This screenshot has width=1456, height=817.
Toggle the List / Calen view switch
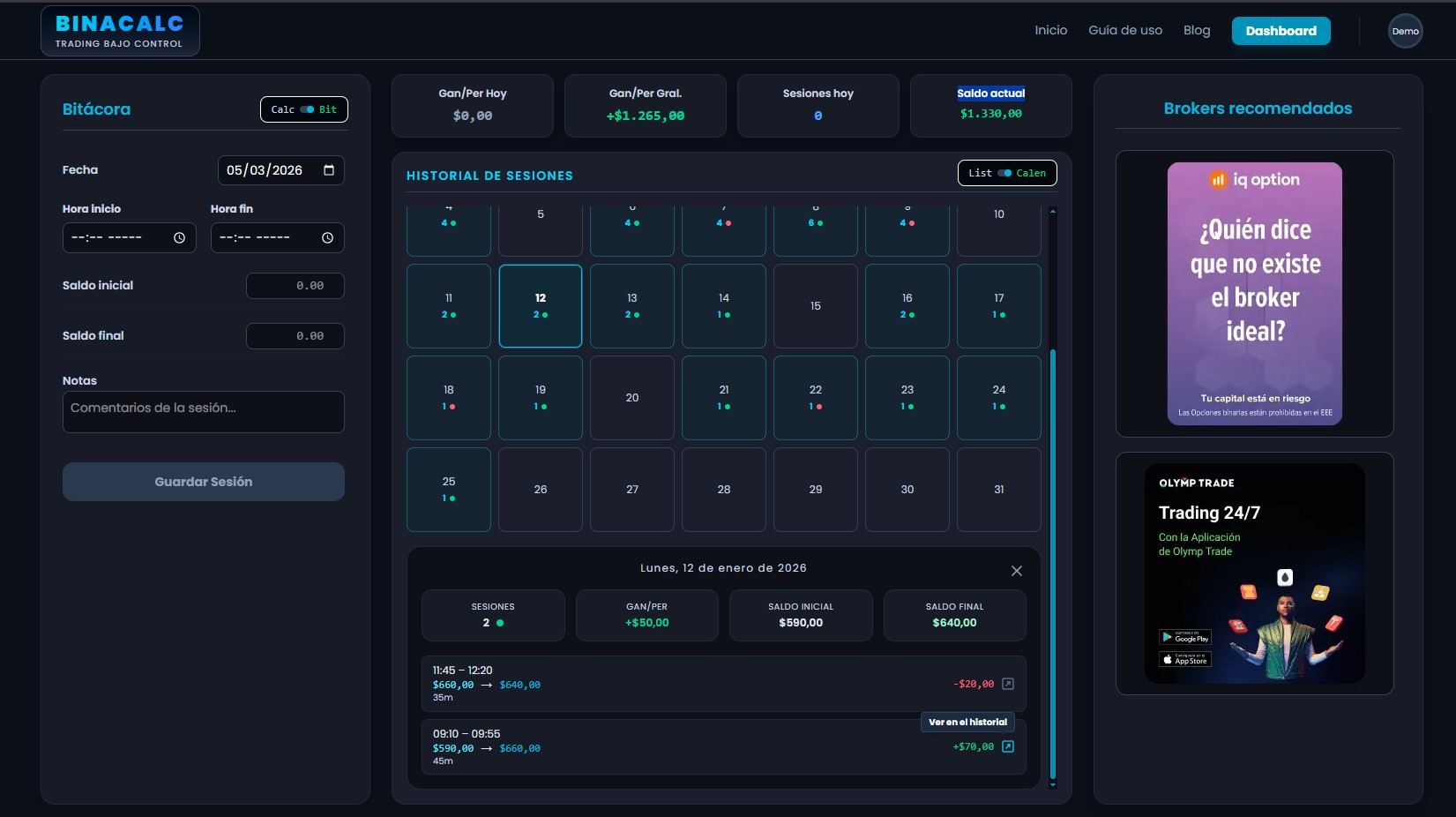[x=1004, y=173]
